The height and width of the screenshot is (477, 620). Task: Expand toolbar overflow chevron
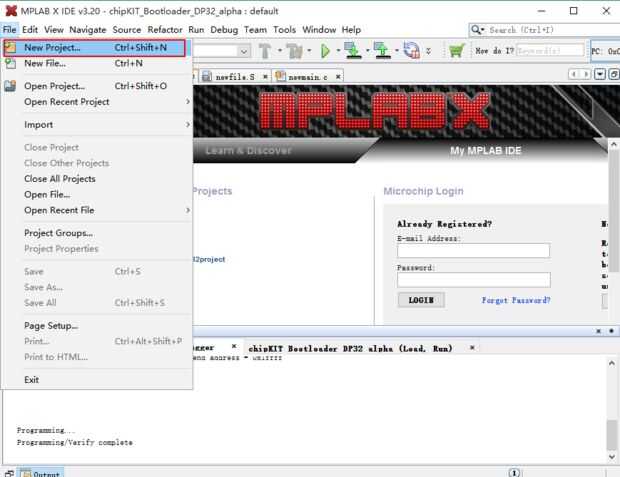pos(428,51)
